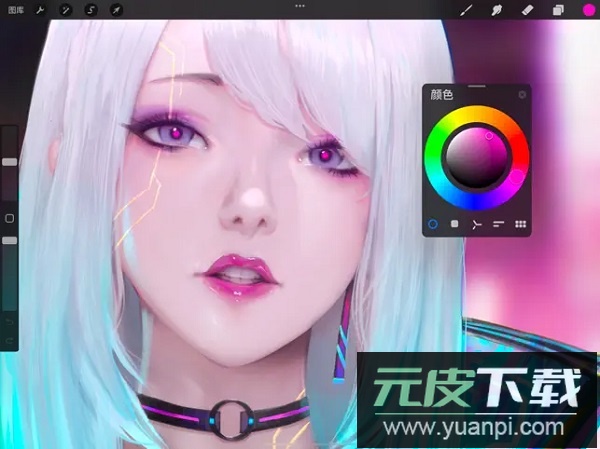Screen dimensions: 600x449
Task: Switch to the Classic square color tab
Action: pyautogui.click(x=454, y=224)
